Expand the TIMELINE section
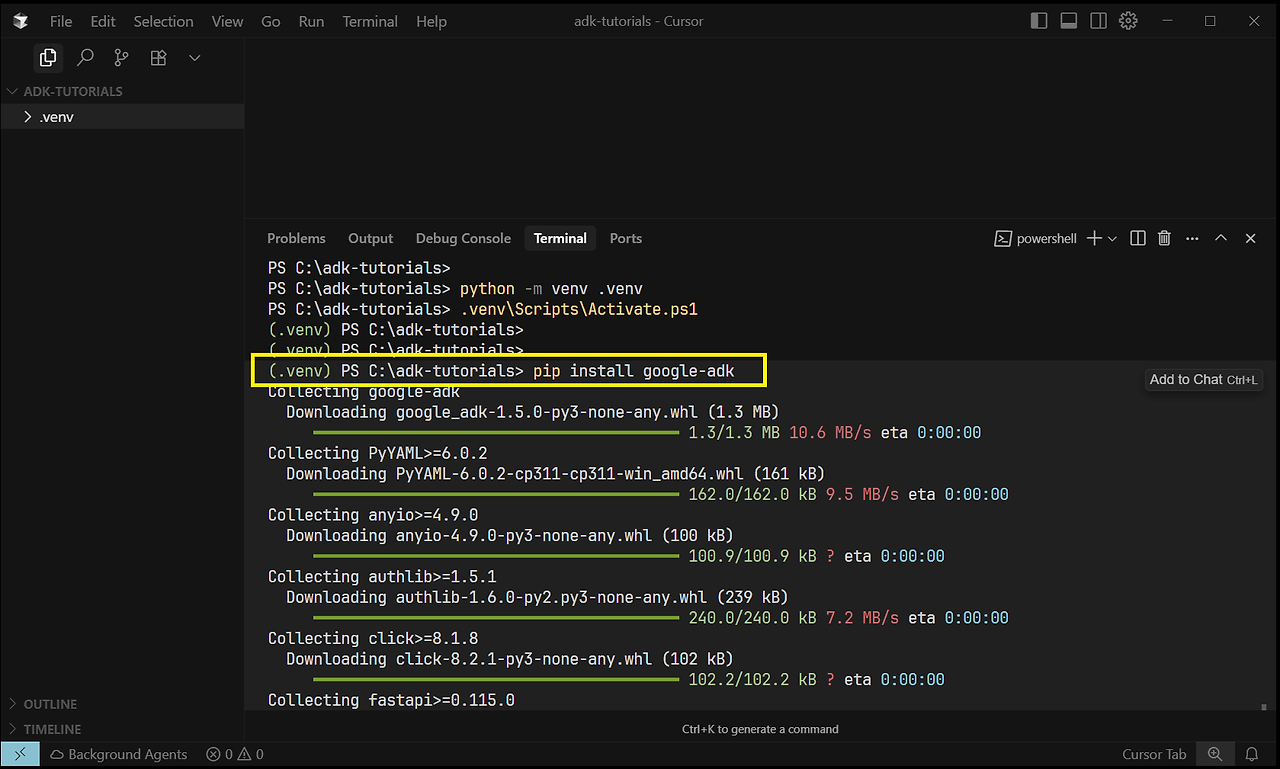The width and height of the screenshot is (1280, 769). coord(122,729)
